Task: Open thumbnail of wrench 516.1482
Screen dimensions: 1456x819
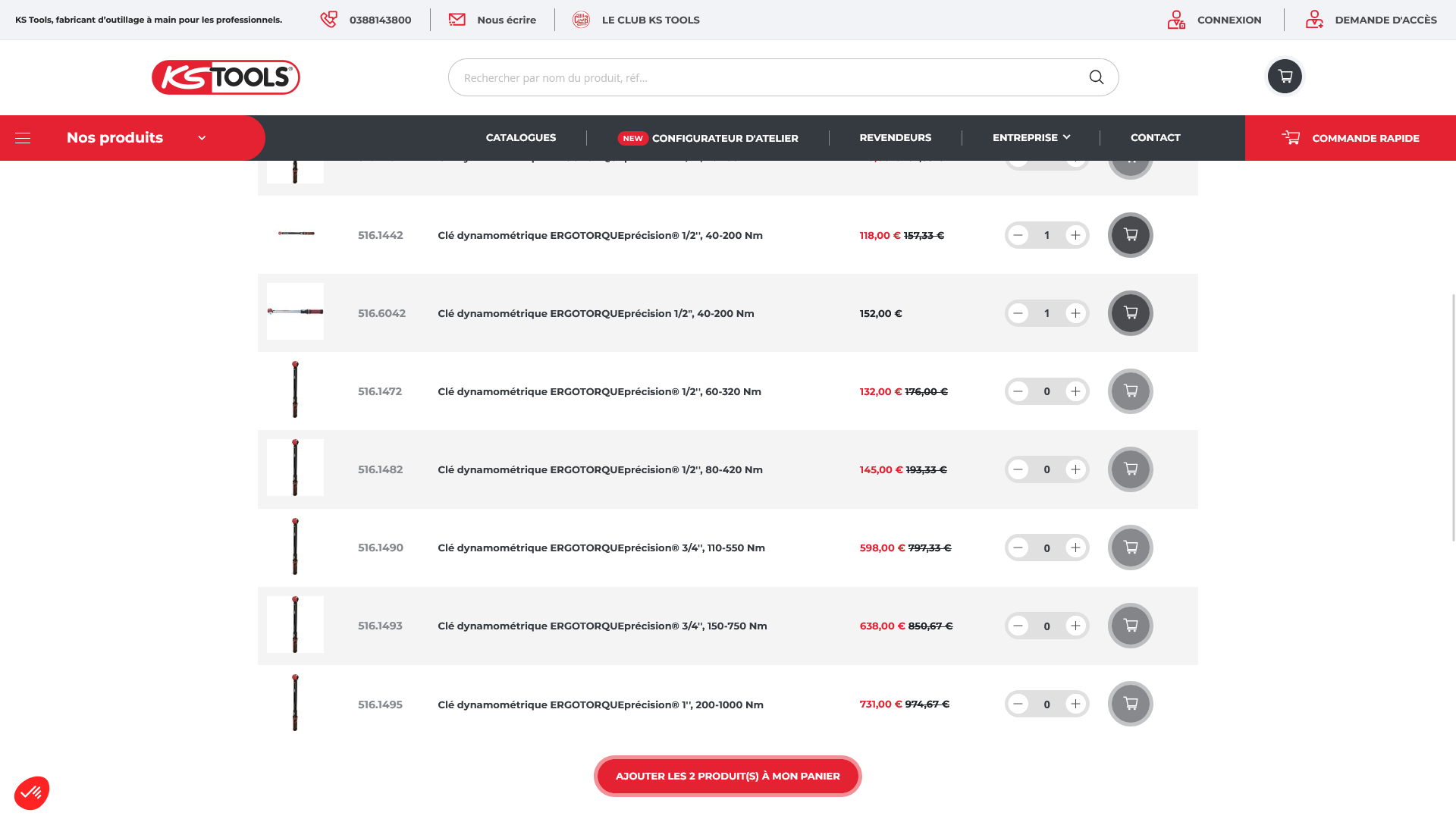Action: [x=295, y=468]
